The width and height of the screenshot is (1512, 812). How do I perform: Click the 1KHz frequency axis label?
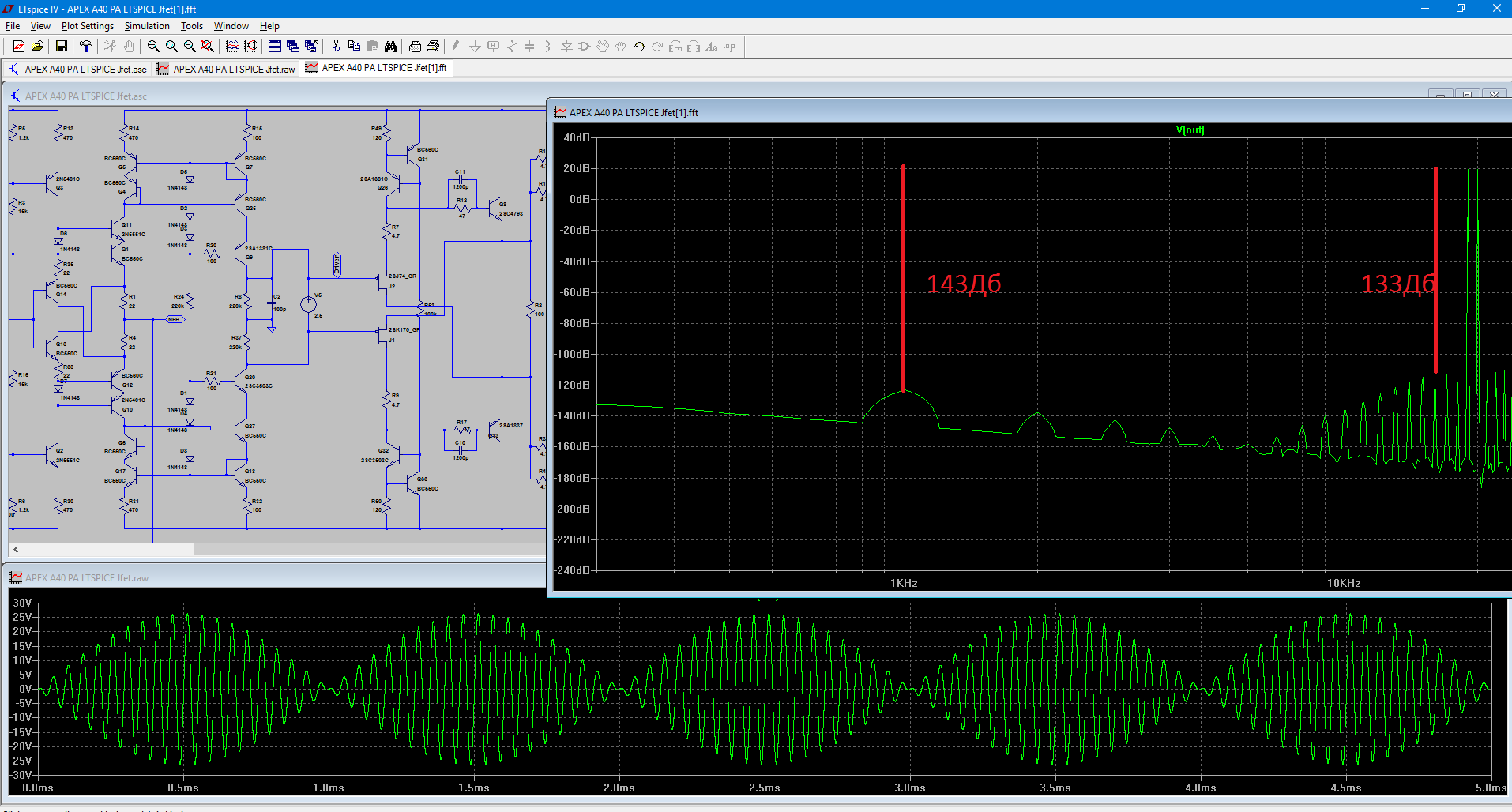[904, 583]
